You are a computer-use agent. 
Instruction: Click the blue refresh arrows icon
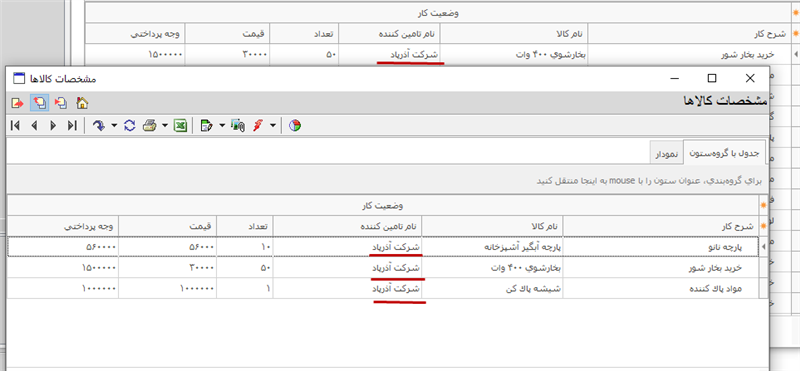[x=130, y=125]
